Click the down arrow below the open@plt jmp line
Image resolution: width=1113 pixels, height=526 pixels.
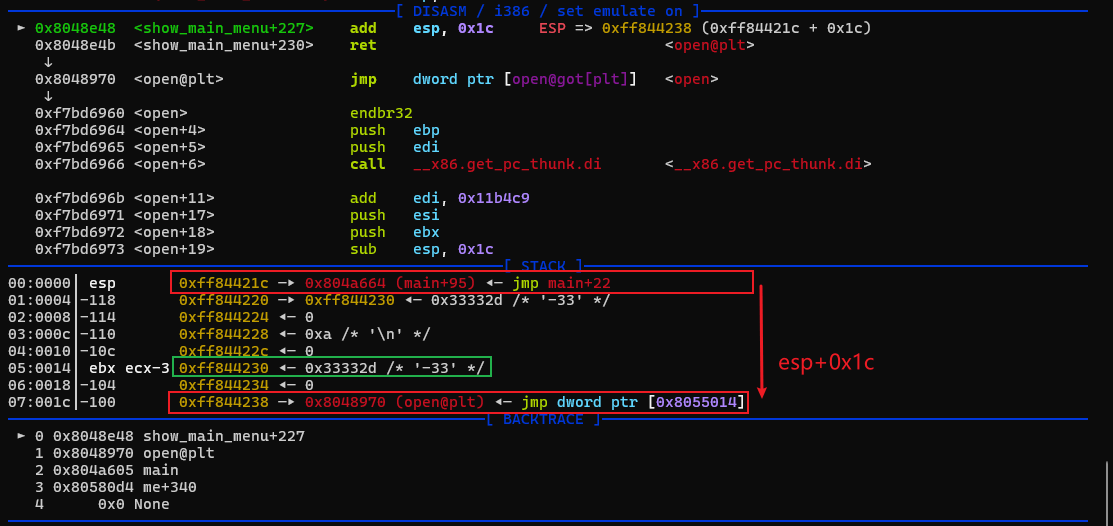coord(48,96)
